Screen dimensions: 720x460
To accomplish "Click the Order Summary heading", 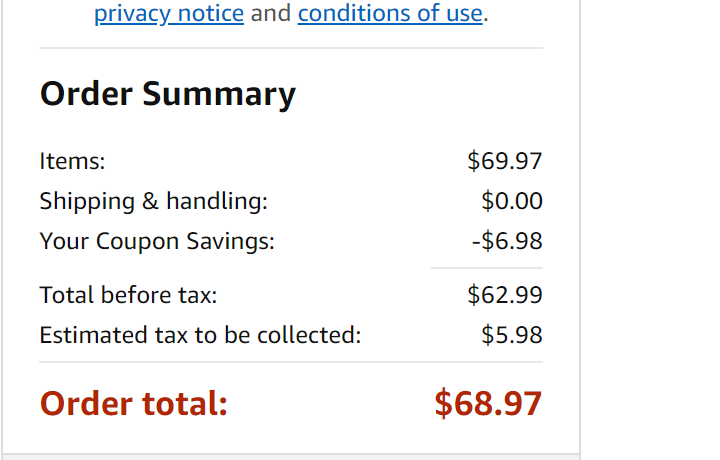I will tap(168, 94).
